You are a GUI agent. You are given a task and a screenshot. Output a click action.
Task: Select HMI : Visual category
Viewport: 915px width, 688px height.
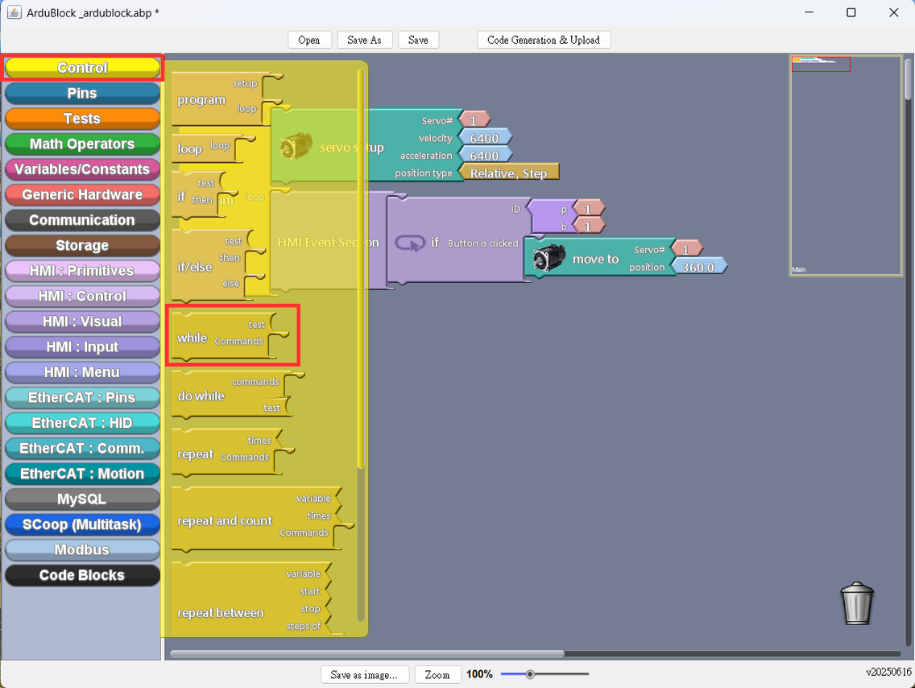point(82,322)
